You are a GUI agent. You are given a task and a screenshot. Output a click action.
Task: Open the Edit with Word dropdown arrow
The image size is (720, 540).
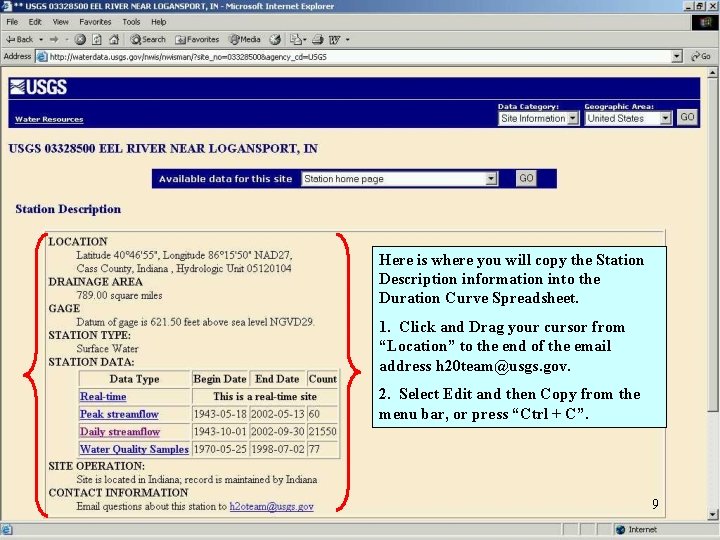(x=348, y=39)
